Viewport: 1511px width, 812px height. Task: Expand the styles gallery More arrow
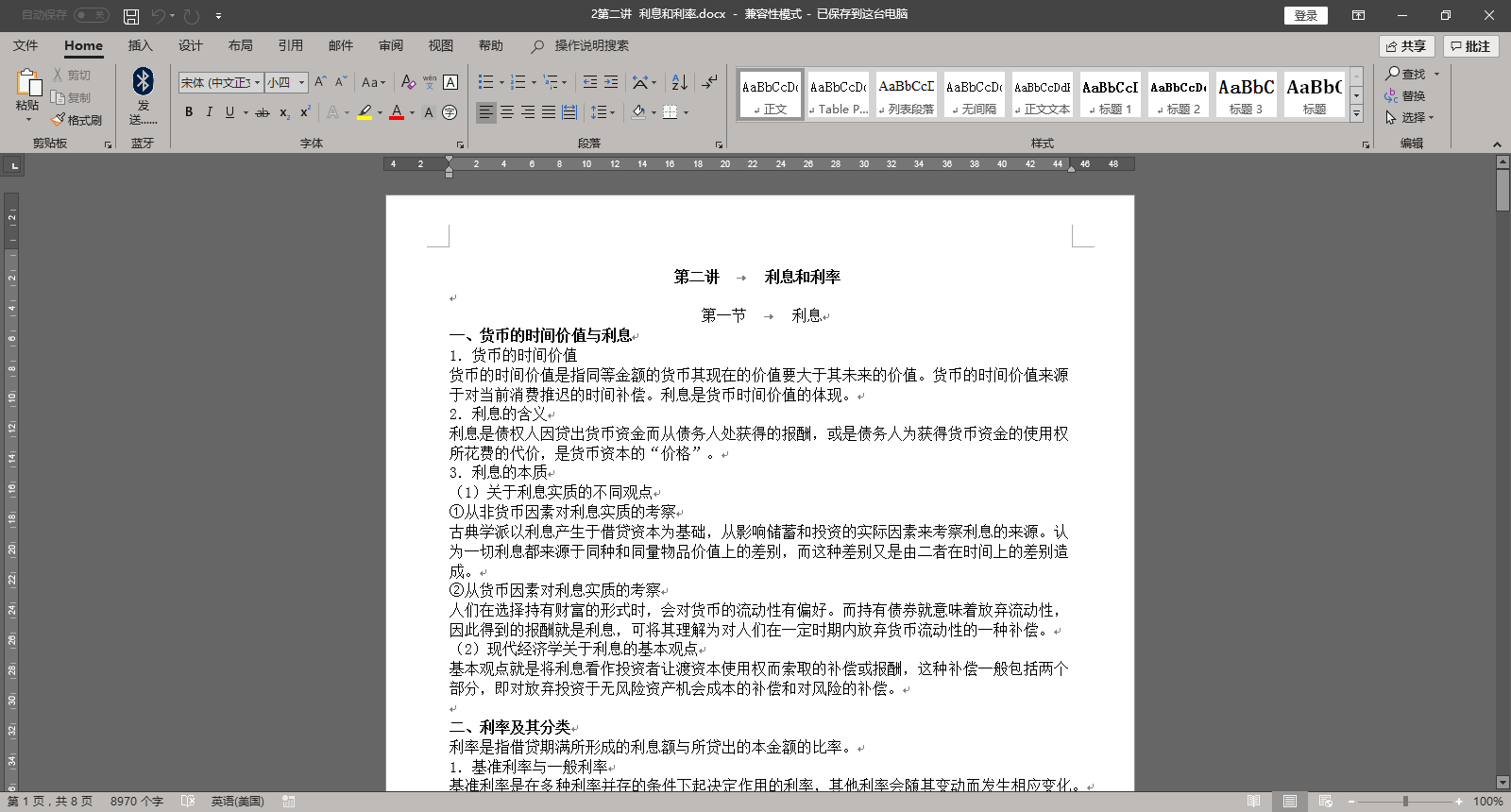coord(1356,114)
